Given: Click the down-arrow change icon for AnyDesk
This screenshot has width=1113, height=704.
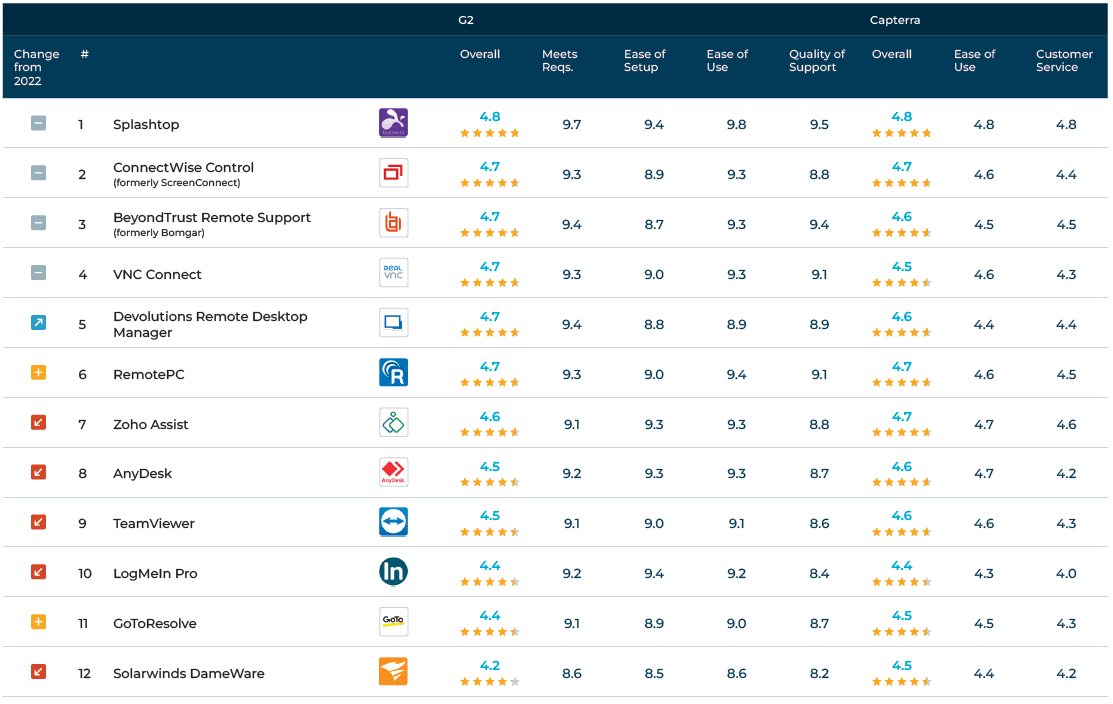Looking at the screenshot, I should point(38,472).
